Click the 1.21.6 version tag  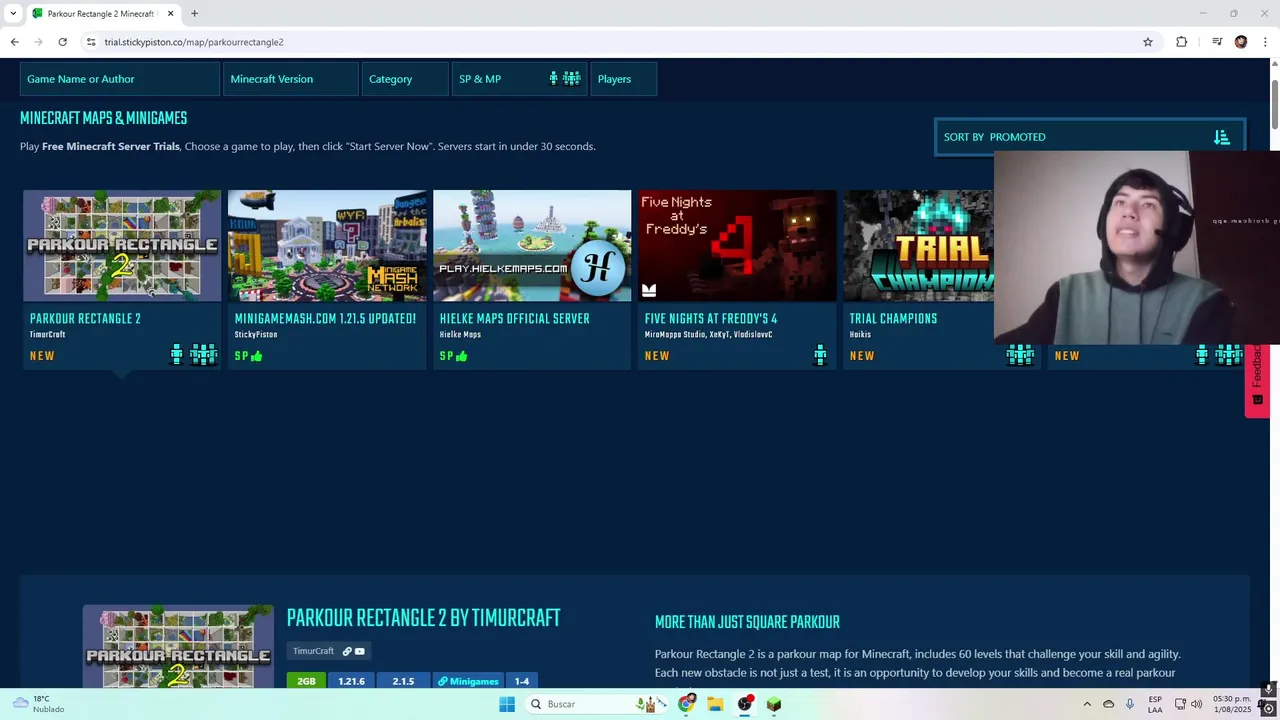click(351, 681)
